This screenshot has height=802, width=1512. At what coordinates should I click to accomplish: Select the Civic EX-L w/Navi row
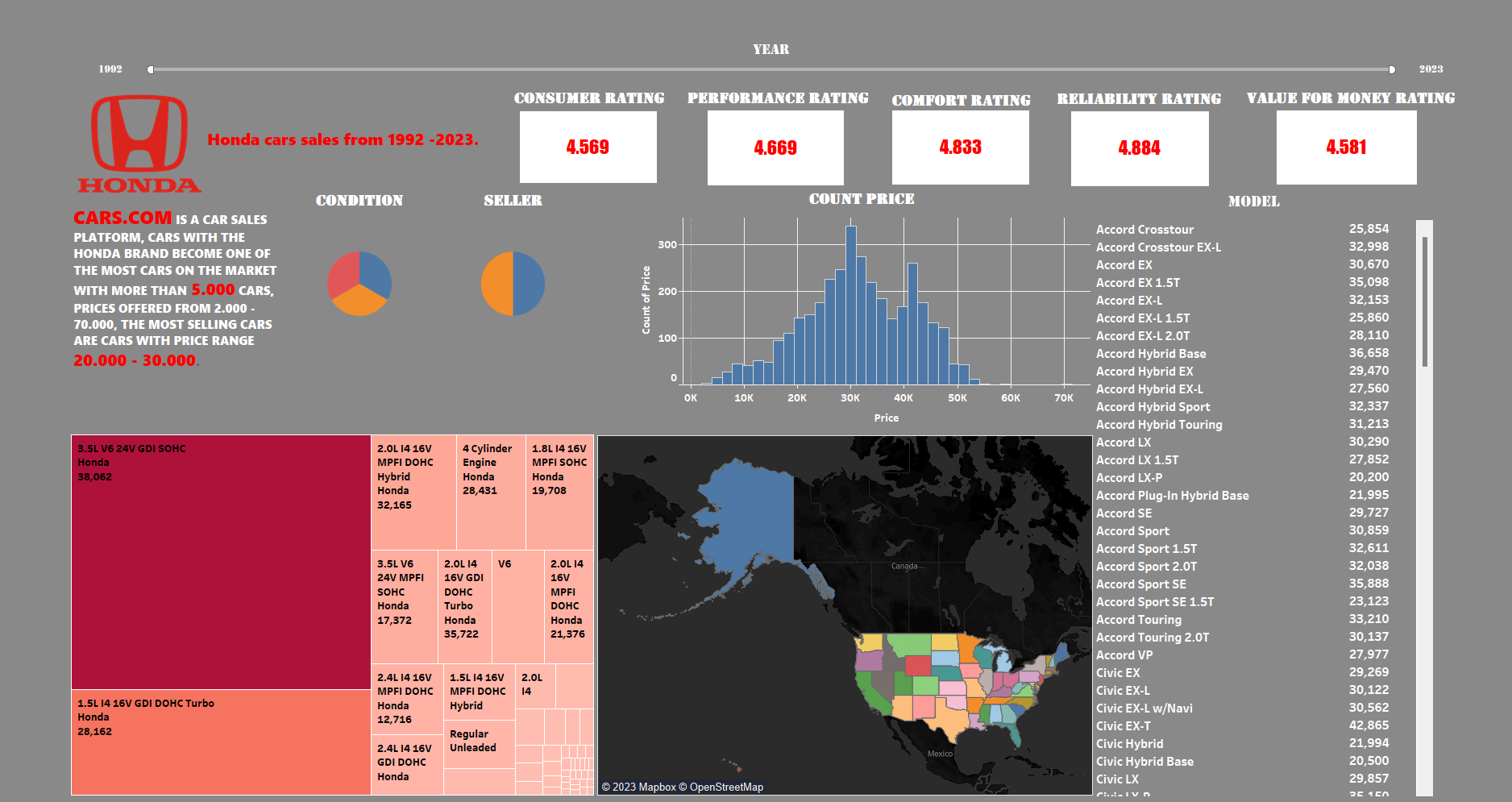[x=1242, y=709]
